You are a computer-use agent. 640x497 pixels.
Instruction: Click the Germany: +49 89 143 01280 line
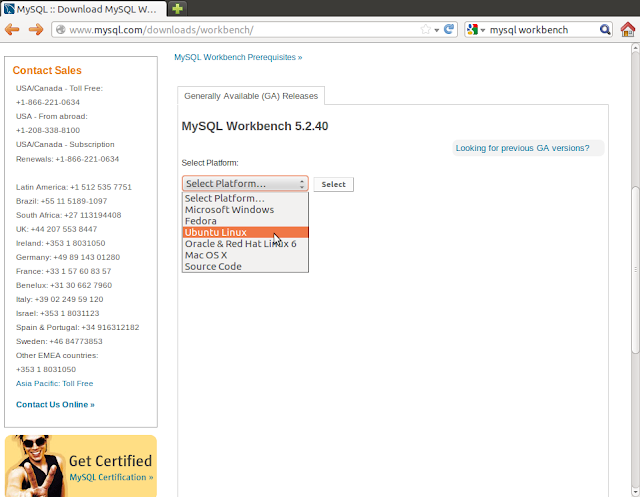coord(68,257)
